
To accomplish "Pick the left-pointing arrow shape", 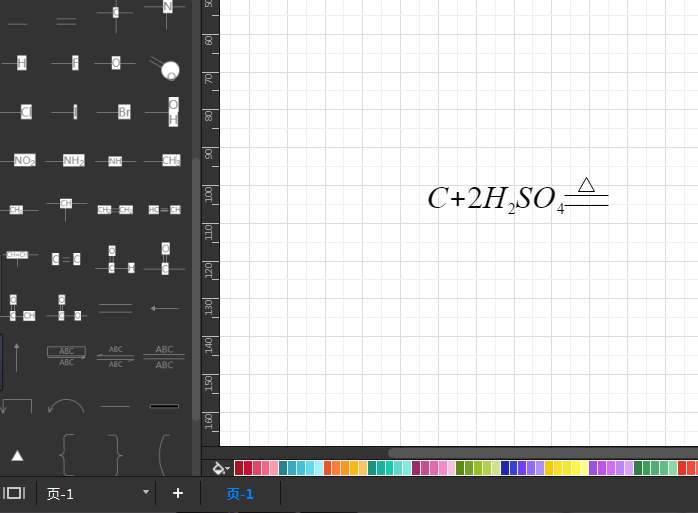I will (x=164, y=308).
